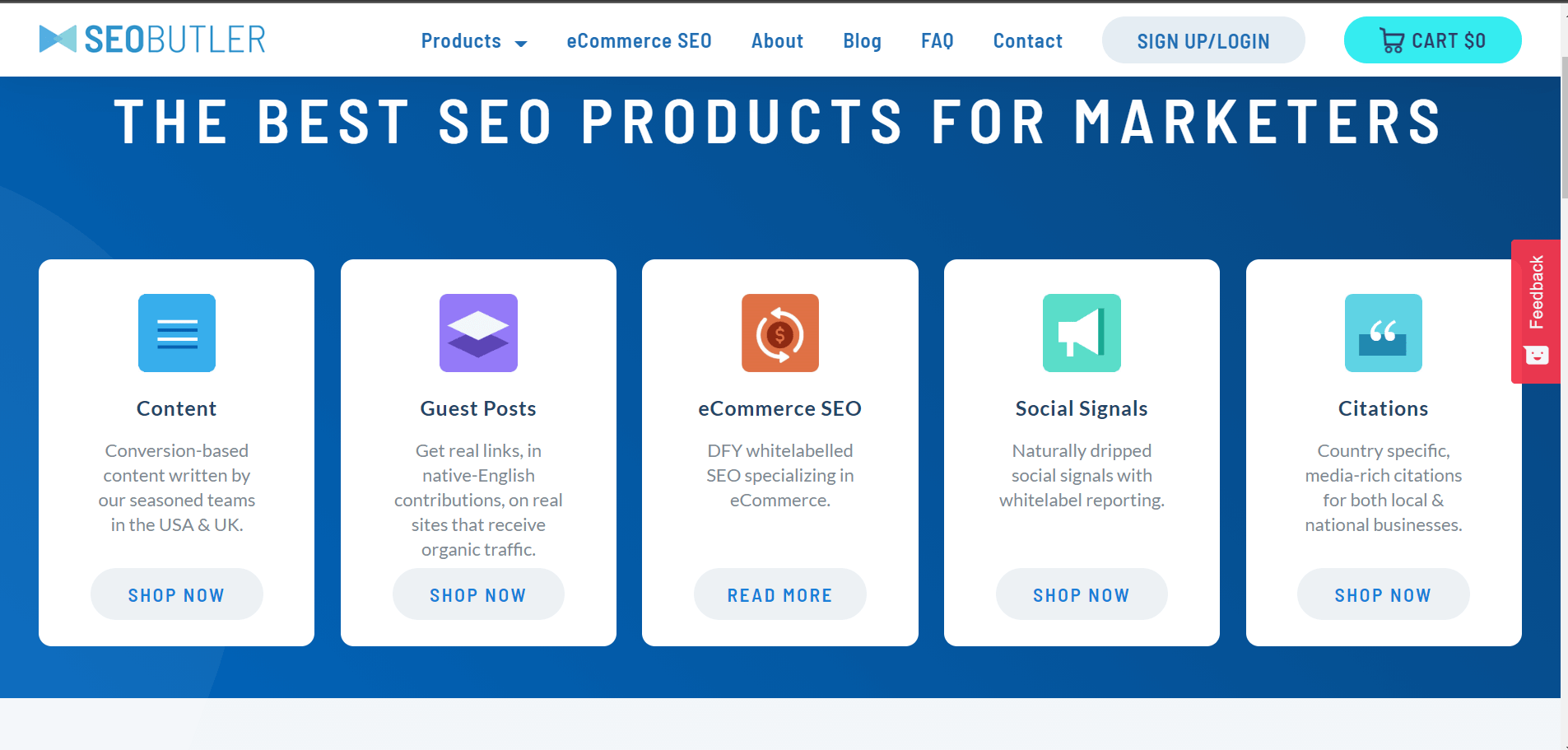
Task: Go to eCommerce SEO nav item
Action: pyautogui.click(x=639, y=41)
